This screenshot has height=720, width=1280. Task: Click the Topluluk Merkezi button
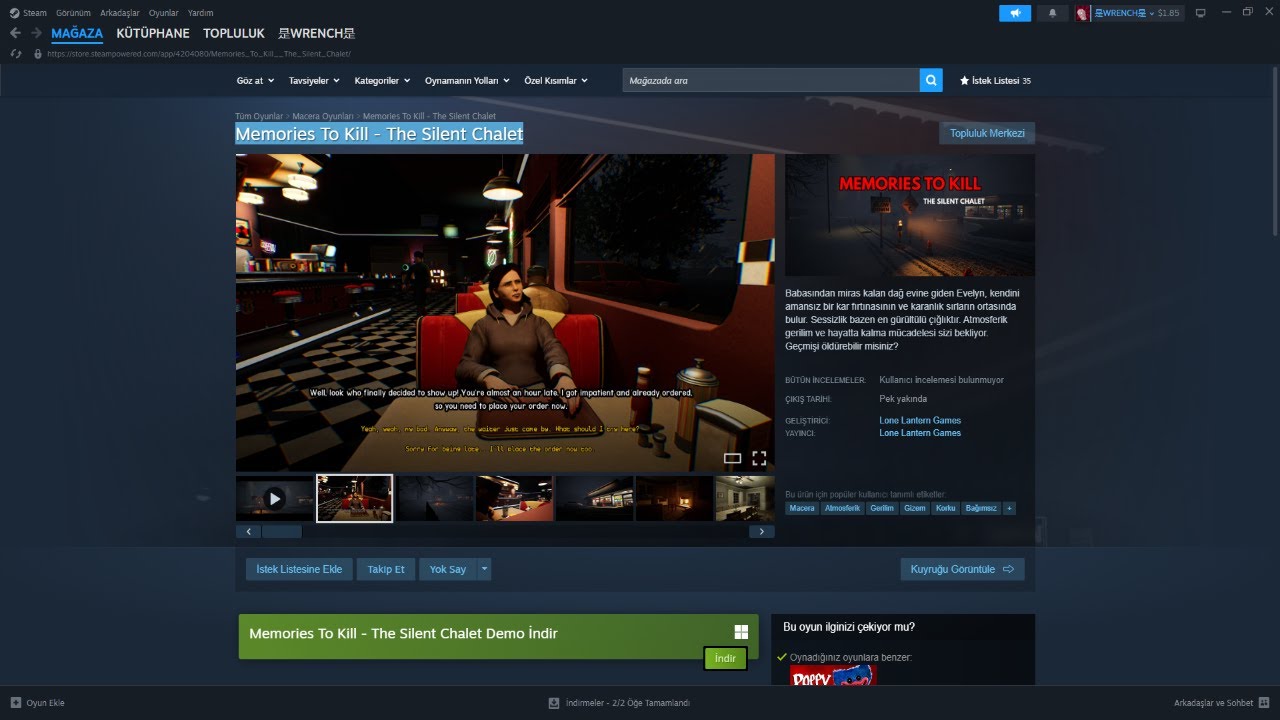pos(987,133)
